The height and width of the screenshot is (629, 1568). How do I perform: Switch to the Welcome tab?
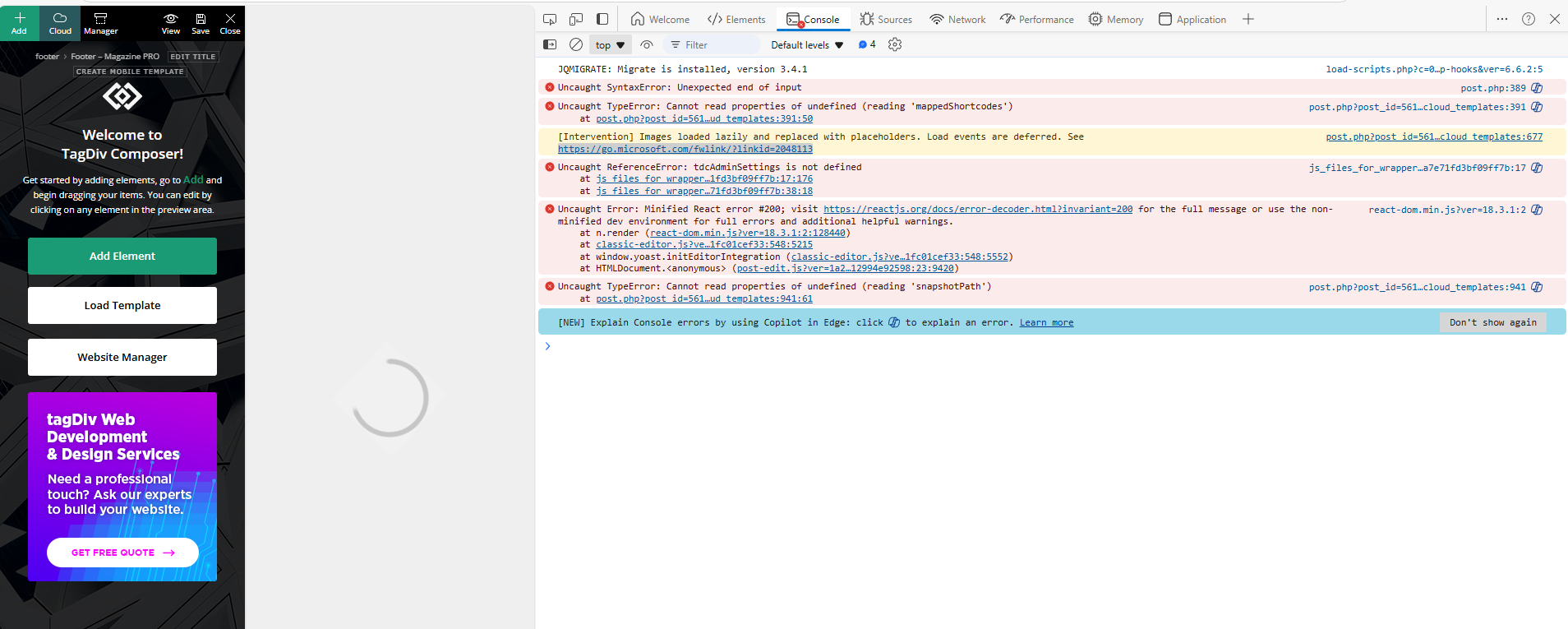point(661,19)
